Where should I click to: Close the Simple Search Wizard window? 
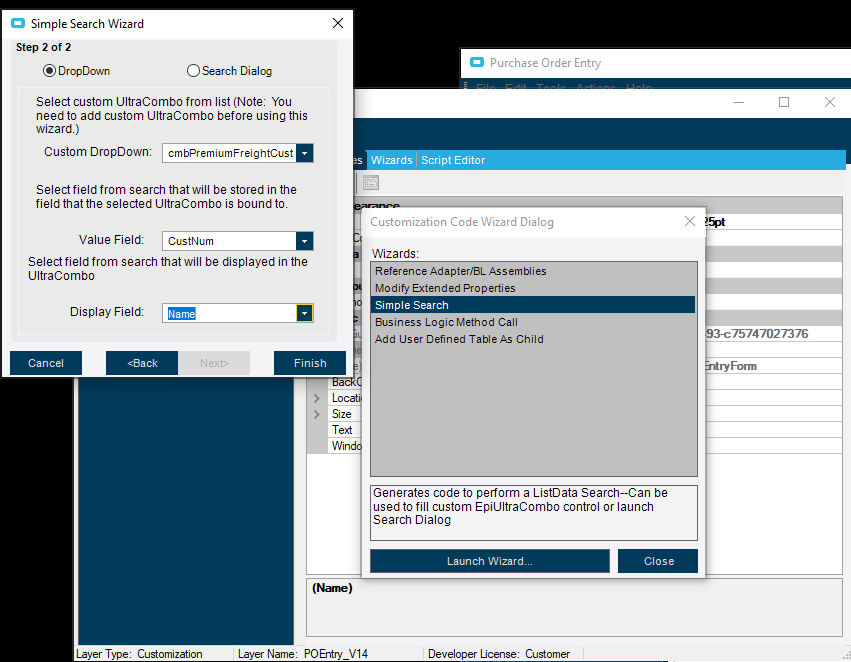pos(338,23)
